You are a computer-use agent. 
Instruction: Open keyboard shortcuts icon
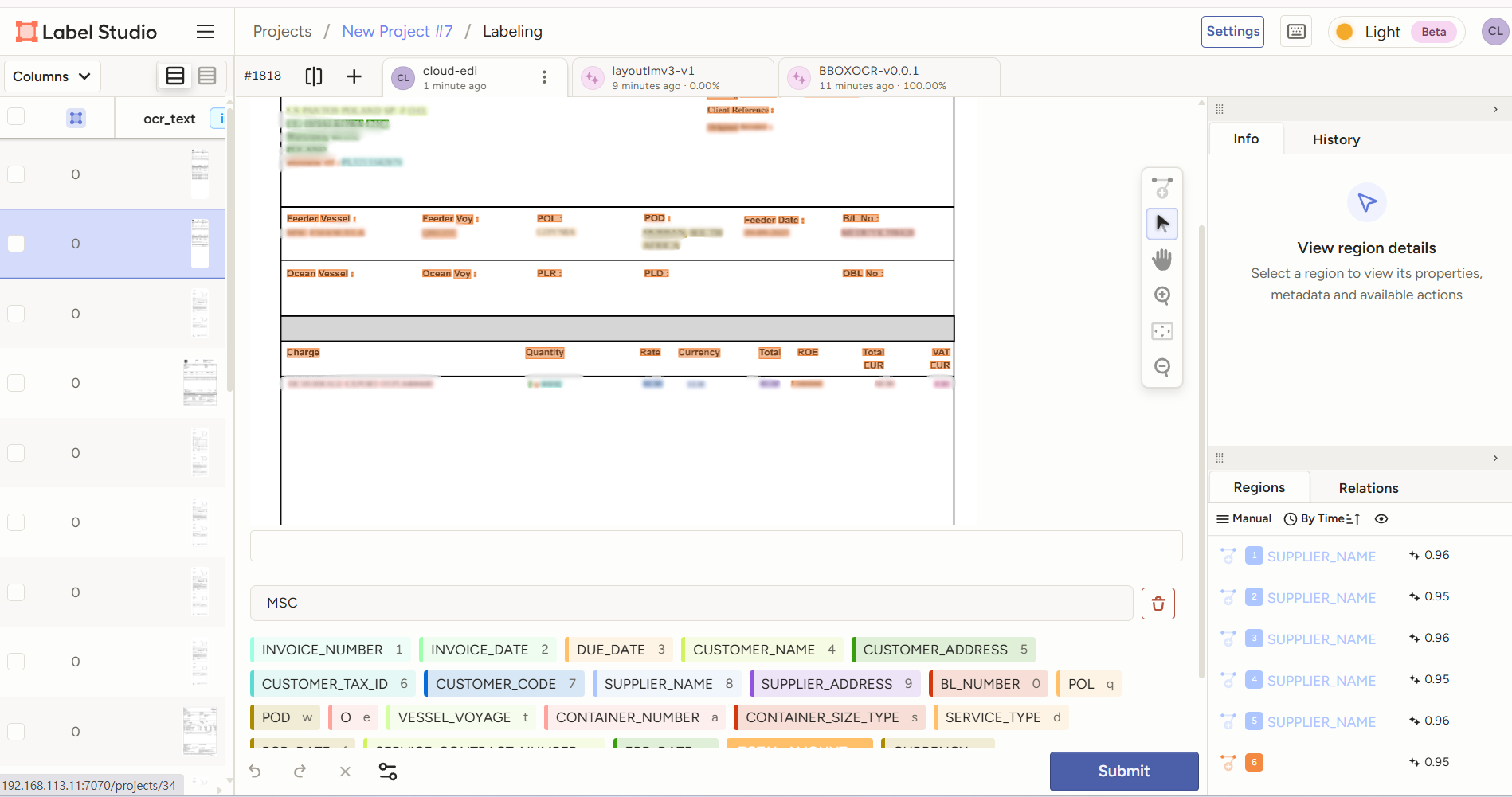[1296, 32]
